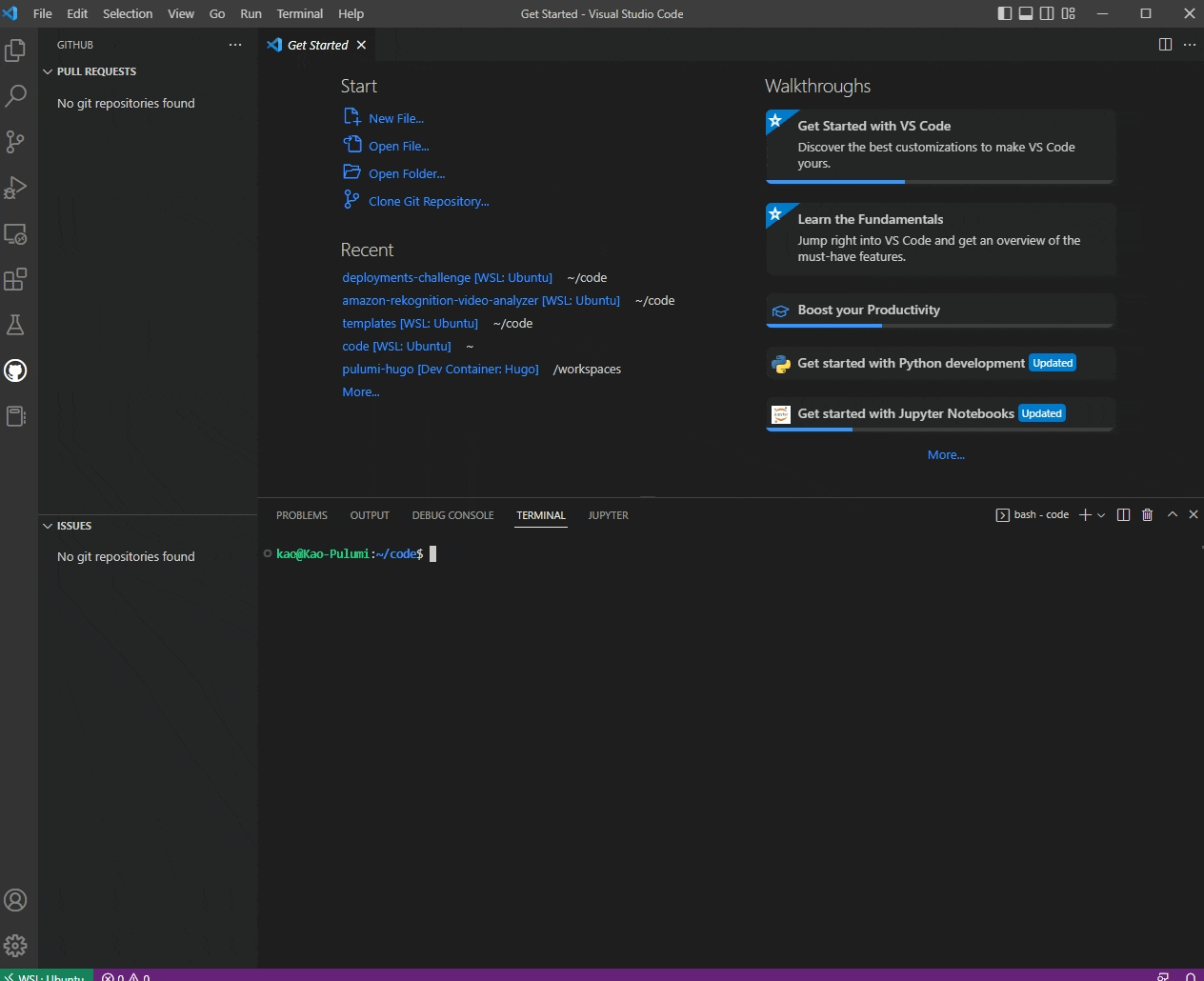Close the bottom panel

click(x=1194, y=515)
